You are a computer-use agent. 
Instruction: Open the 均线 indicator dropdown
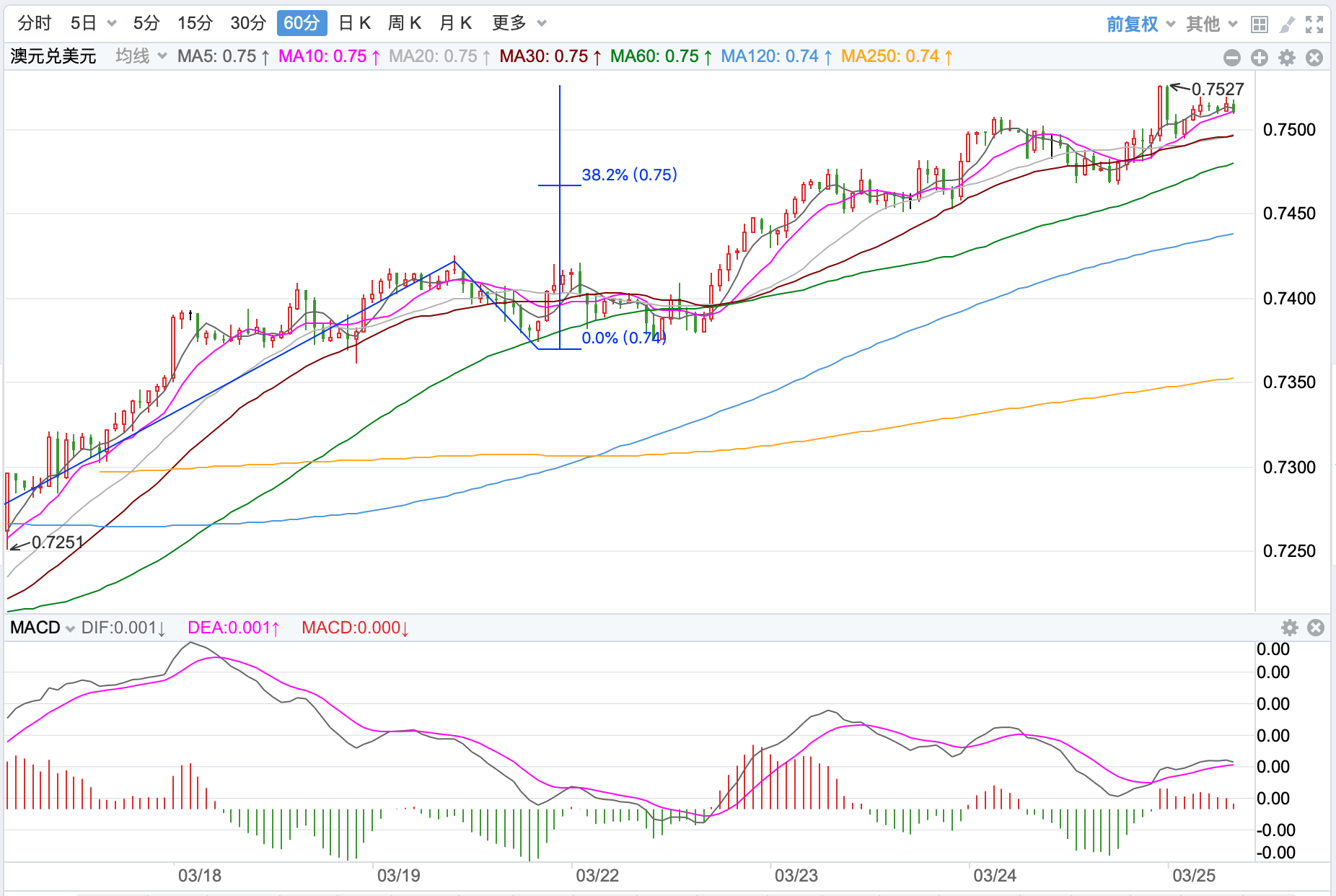(x=141, y=56)
